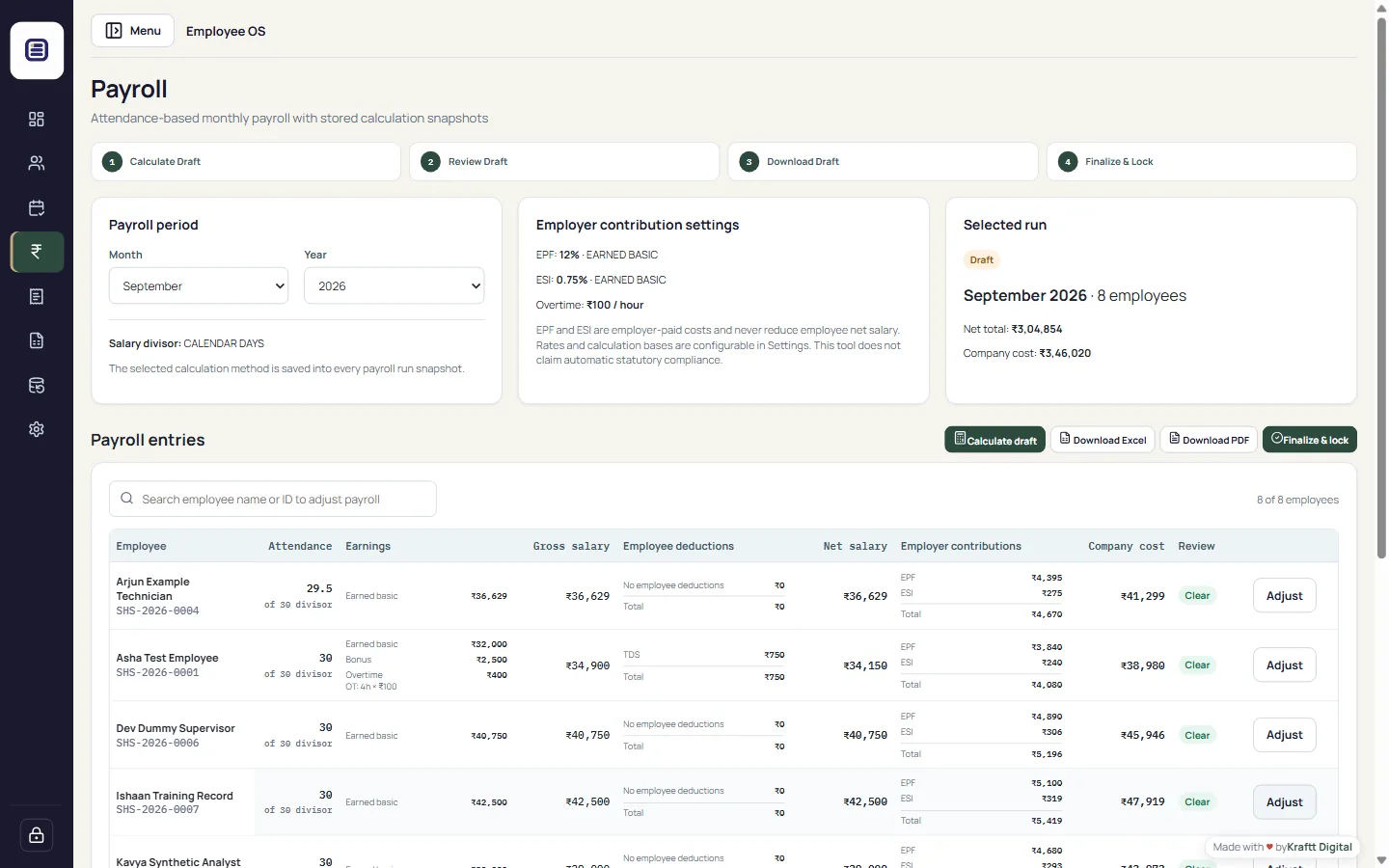Click Clear badge in Ishaan Training row
Screen dimensions: 1389x868
click(1197, 802)
